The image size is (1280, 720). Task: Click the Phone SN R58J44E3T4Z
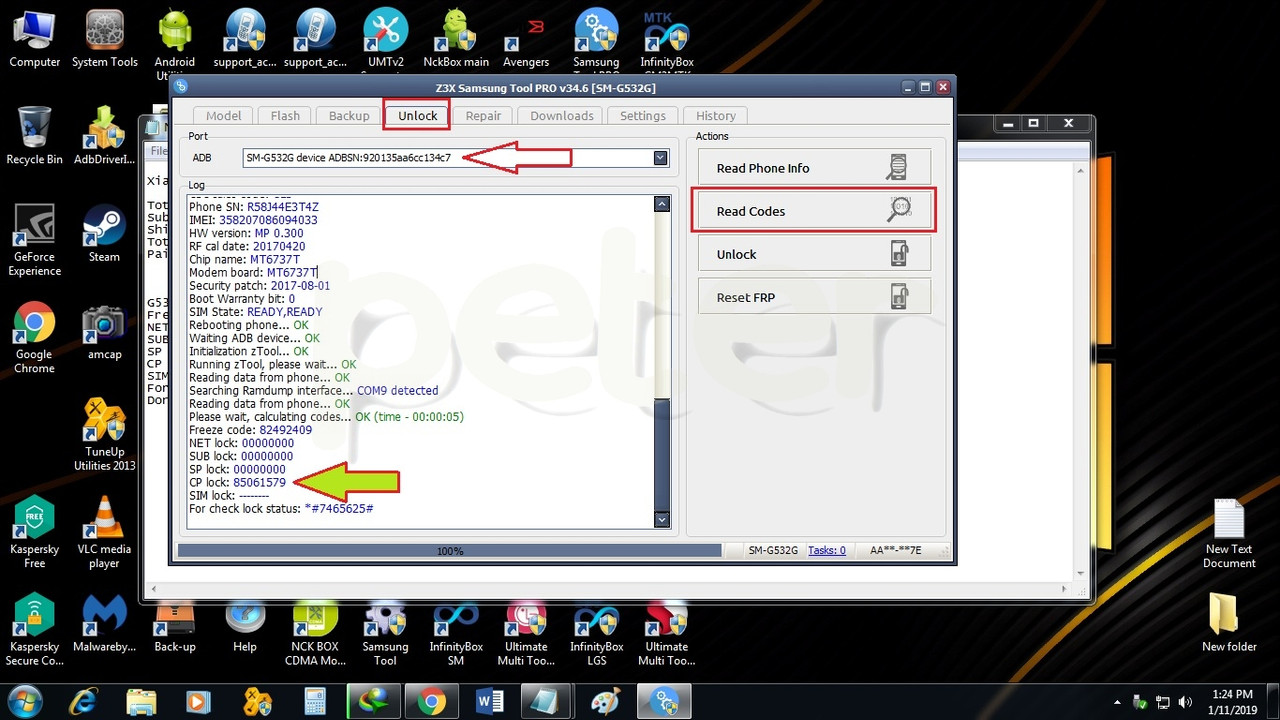283,207
